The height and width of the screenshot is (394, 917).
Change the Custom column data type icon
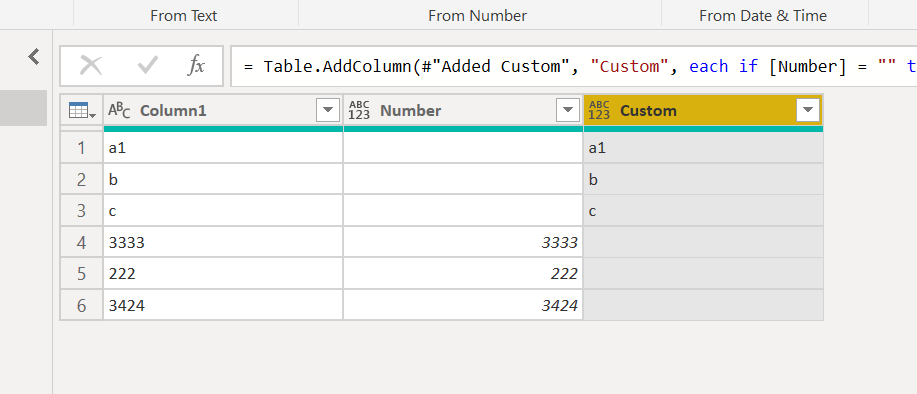click(599, 110)
